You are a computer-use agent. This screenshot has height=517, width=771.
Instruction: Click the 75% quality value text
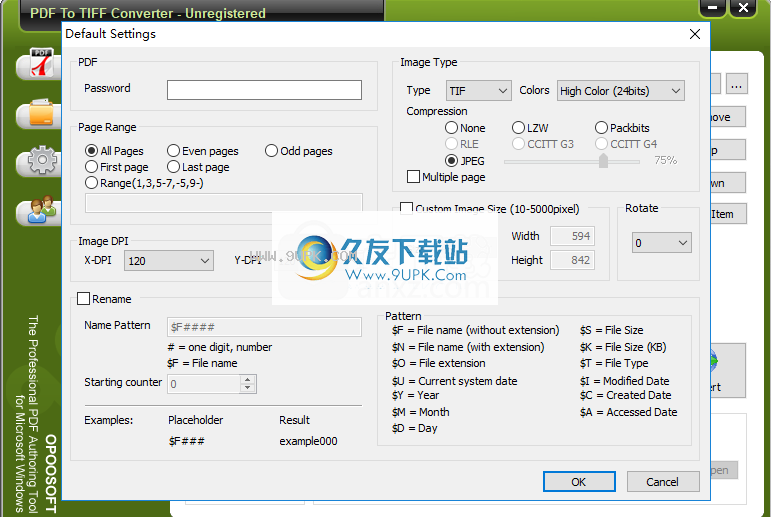point(665,160)
